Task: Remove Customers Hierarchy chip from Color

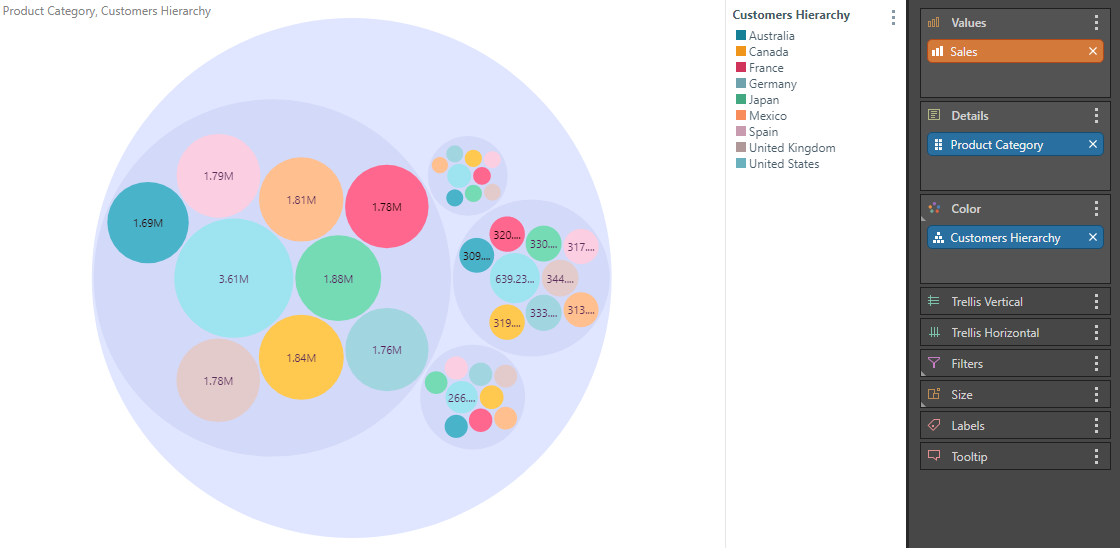Action: [x=1093, y=238]
